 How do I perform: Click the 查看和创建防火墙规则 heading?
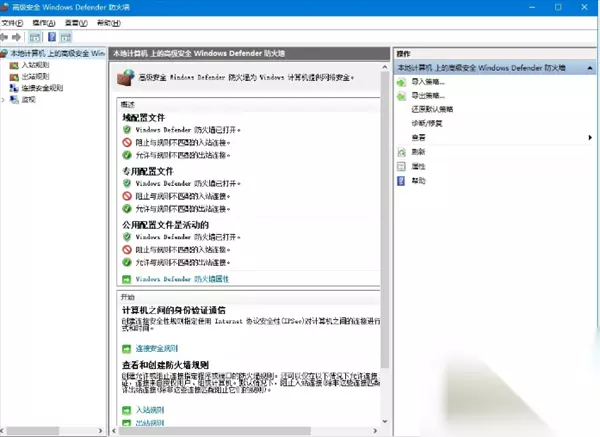(165, 365)
